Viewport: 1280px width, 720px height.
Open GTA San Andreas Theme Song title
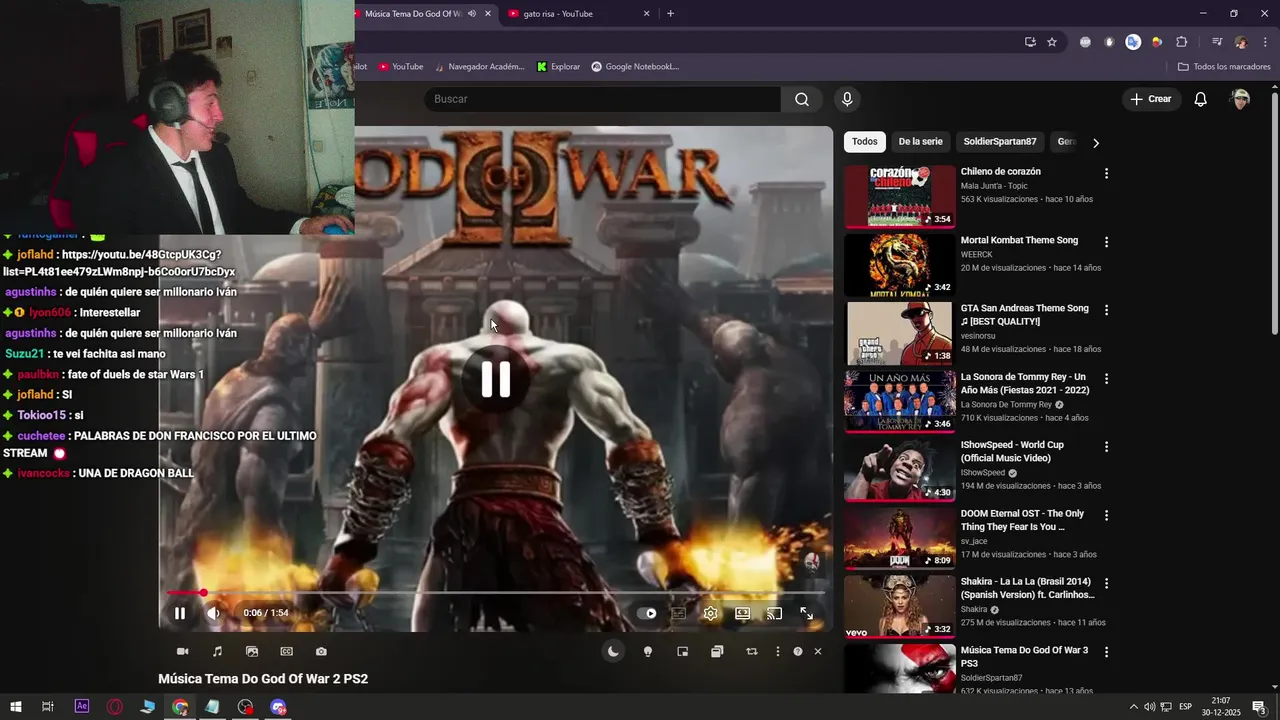(1024, 315)
